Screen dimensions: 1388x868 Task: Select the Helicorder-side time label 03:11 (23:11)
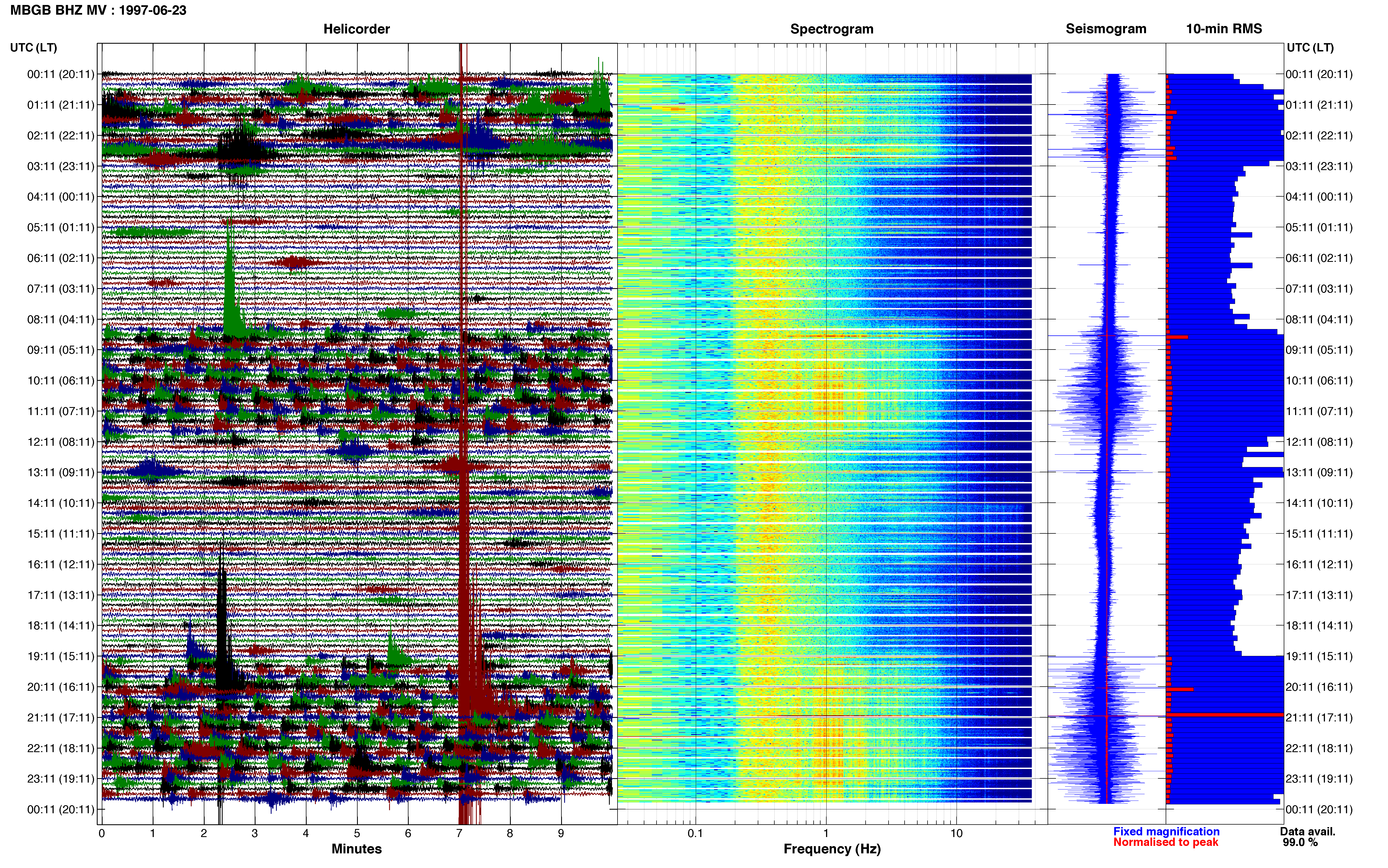(x=60, y=166)
